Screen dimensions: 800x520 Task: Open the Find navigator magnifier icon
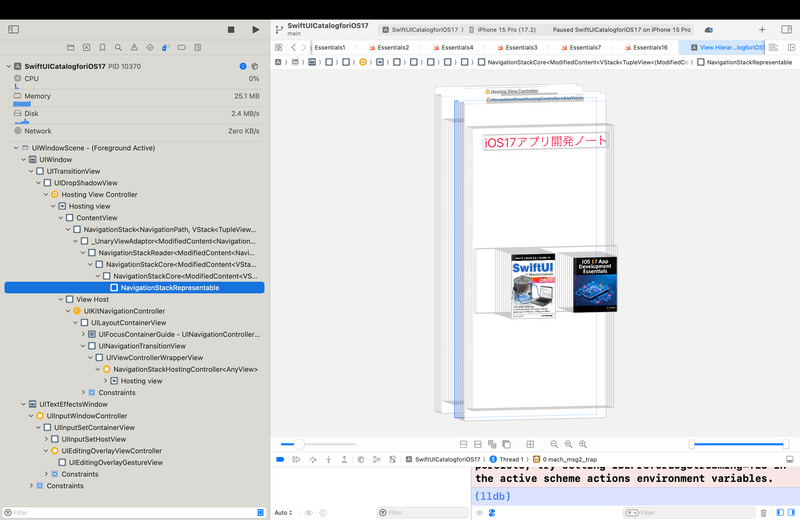pos(118,47)
